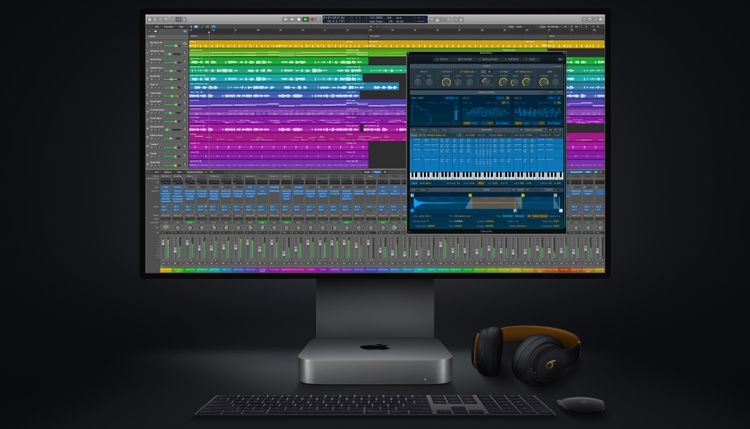Click the first yellow-ringed knob in Sampler

pyautogui.click(x=446, y=82)
